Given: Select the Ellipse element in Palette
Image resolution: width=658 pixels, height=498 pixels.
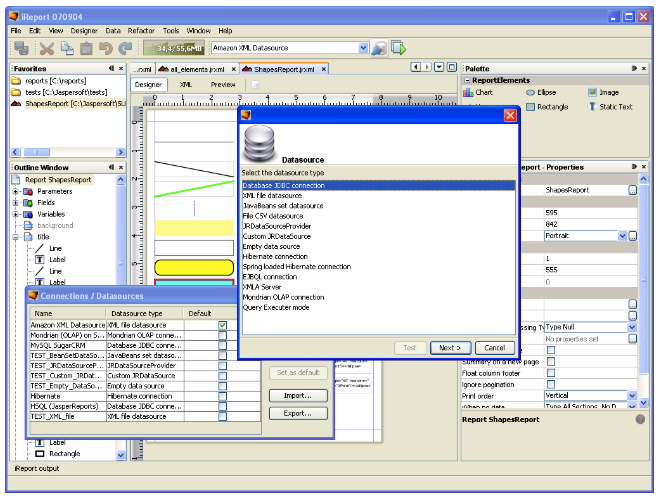Looking at the screenshot, I should click(x=541, y=92).
